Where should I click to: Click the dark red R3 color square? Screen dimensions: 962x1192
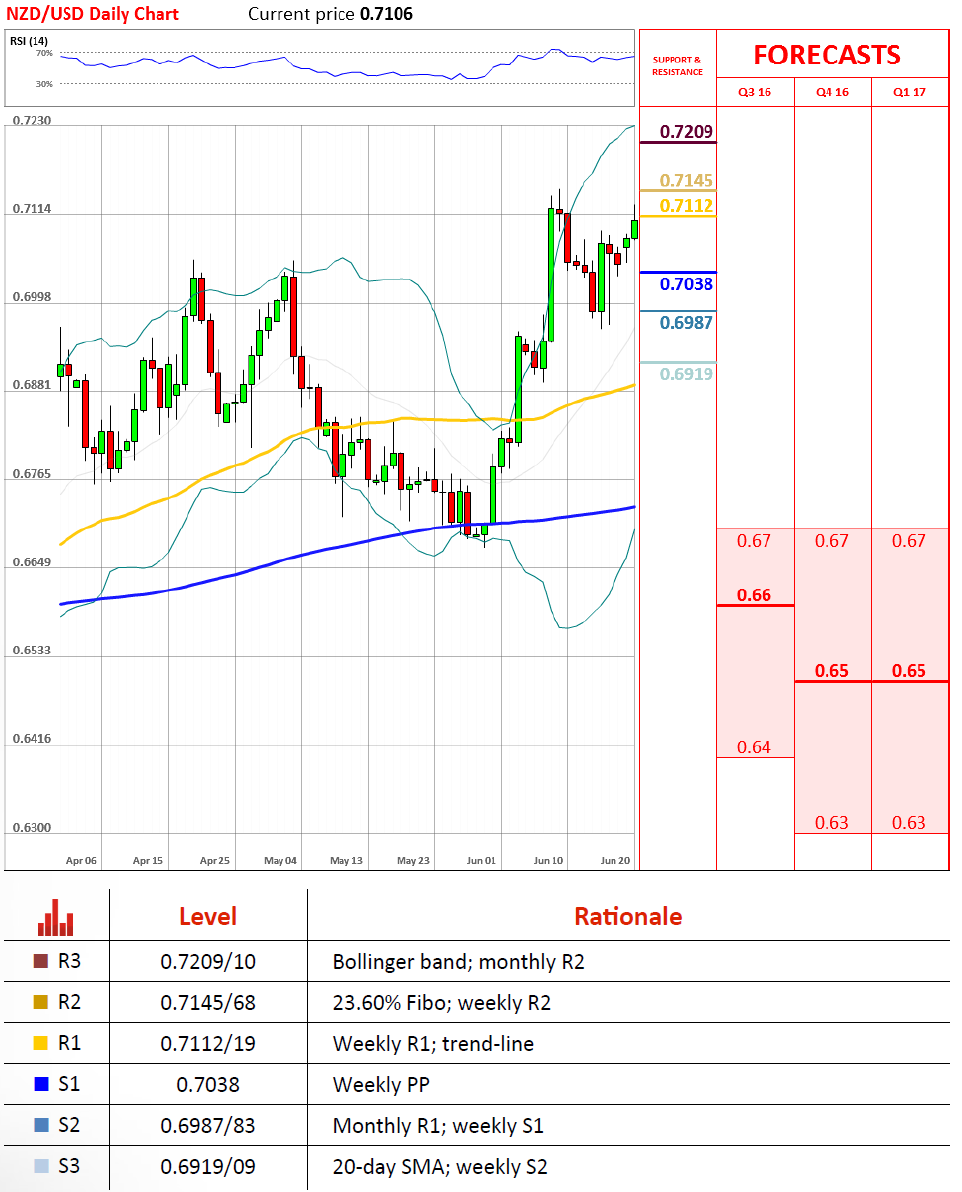point(41,962)
